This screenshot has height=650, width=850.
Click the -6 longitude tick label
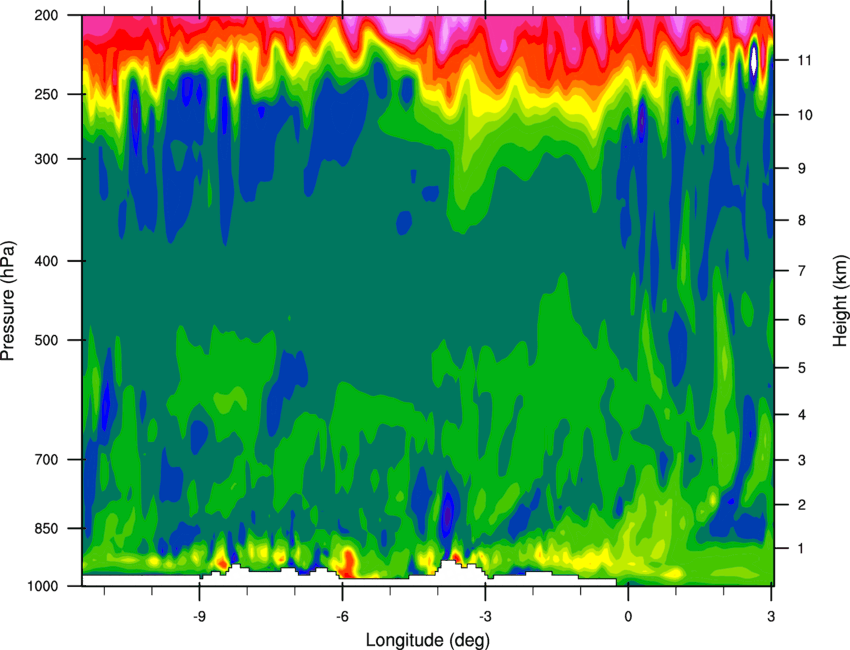342,616
